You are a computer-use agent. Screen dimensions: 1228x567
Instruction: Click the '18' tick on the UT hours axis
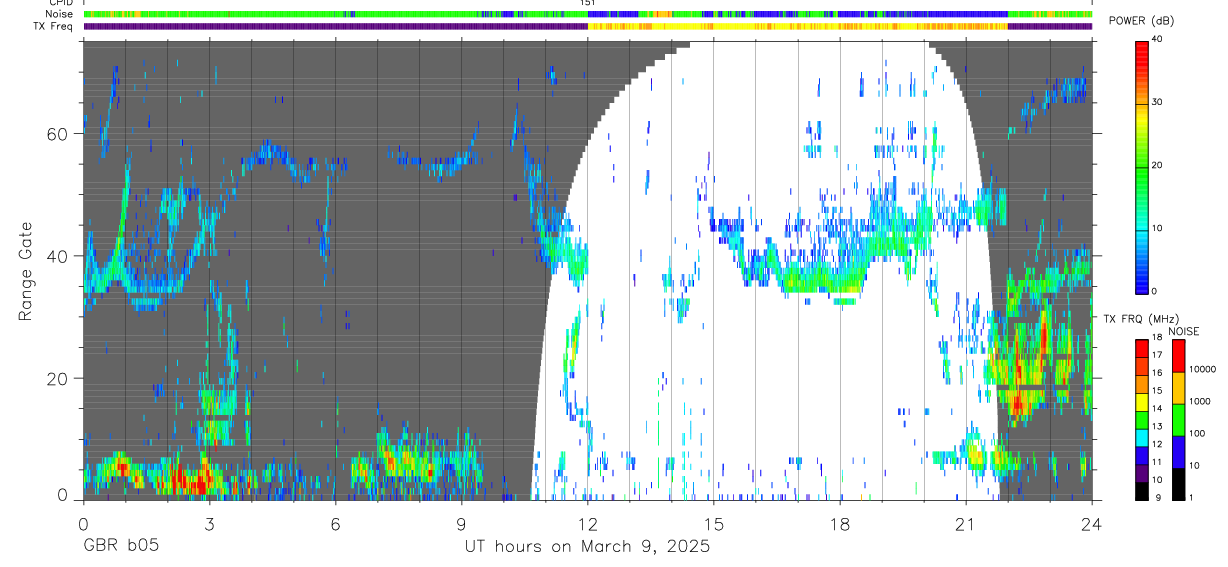(x=840, y=523)
